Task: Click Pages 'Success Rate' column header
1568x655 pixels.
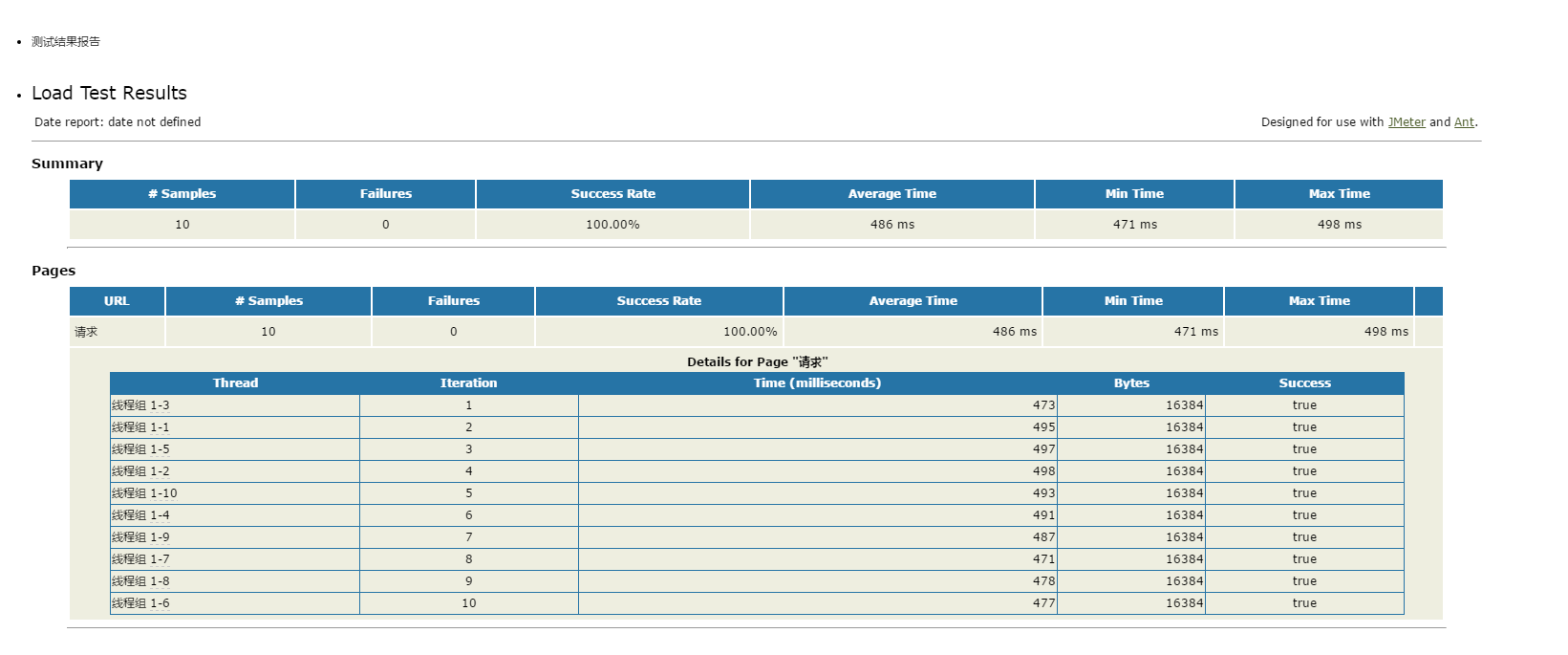Action: click(x=659, y=301)
